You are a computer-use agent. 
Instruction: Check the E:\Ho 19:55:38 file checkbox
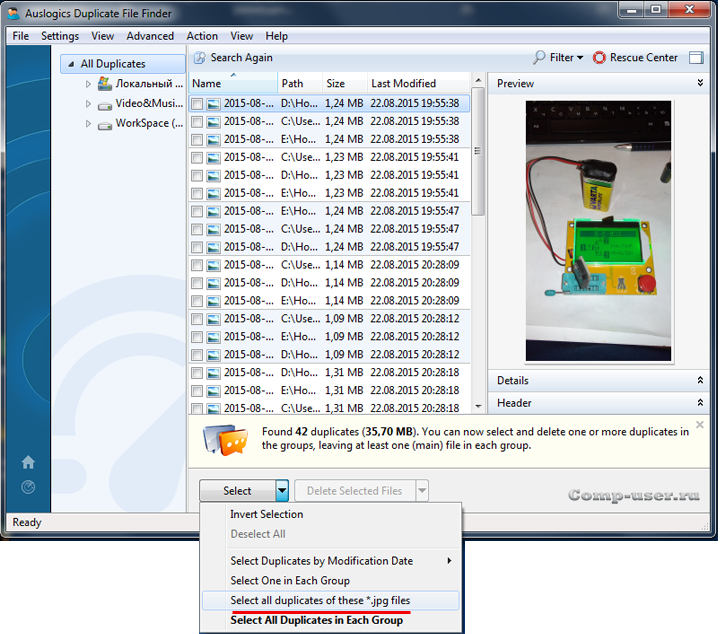point(197,140)
